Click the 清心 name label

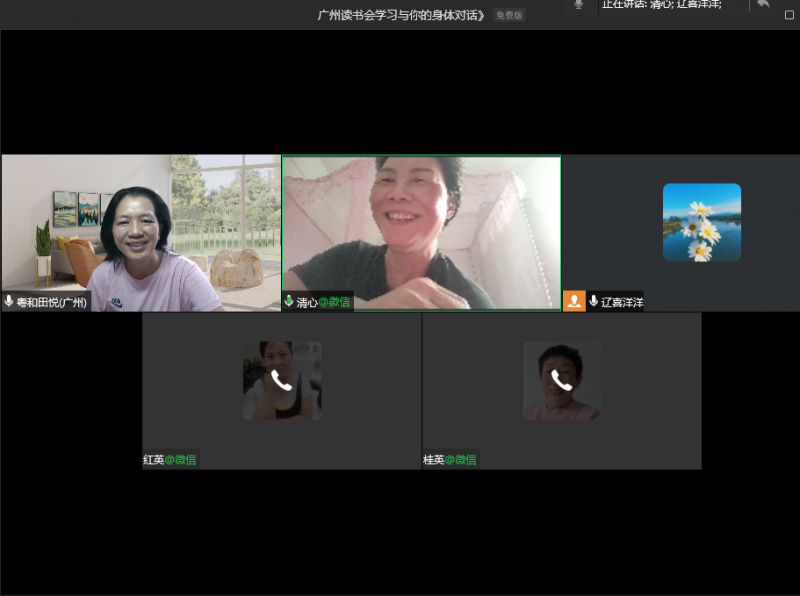tap(307, 301)
